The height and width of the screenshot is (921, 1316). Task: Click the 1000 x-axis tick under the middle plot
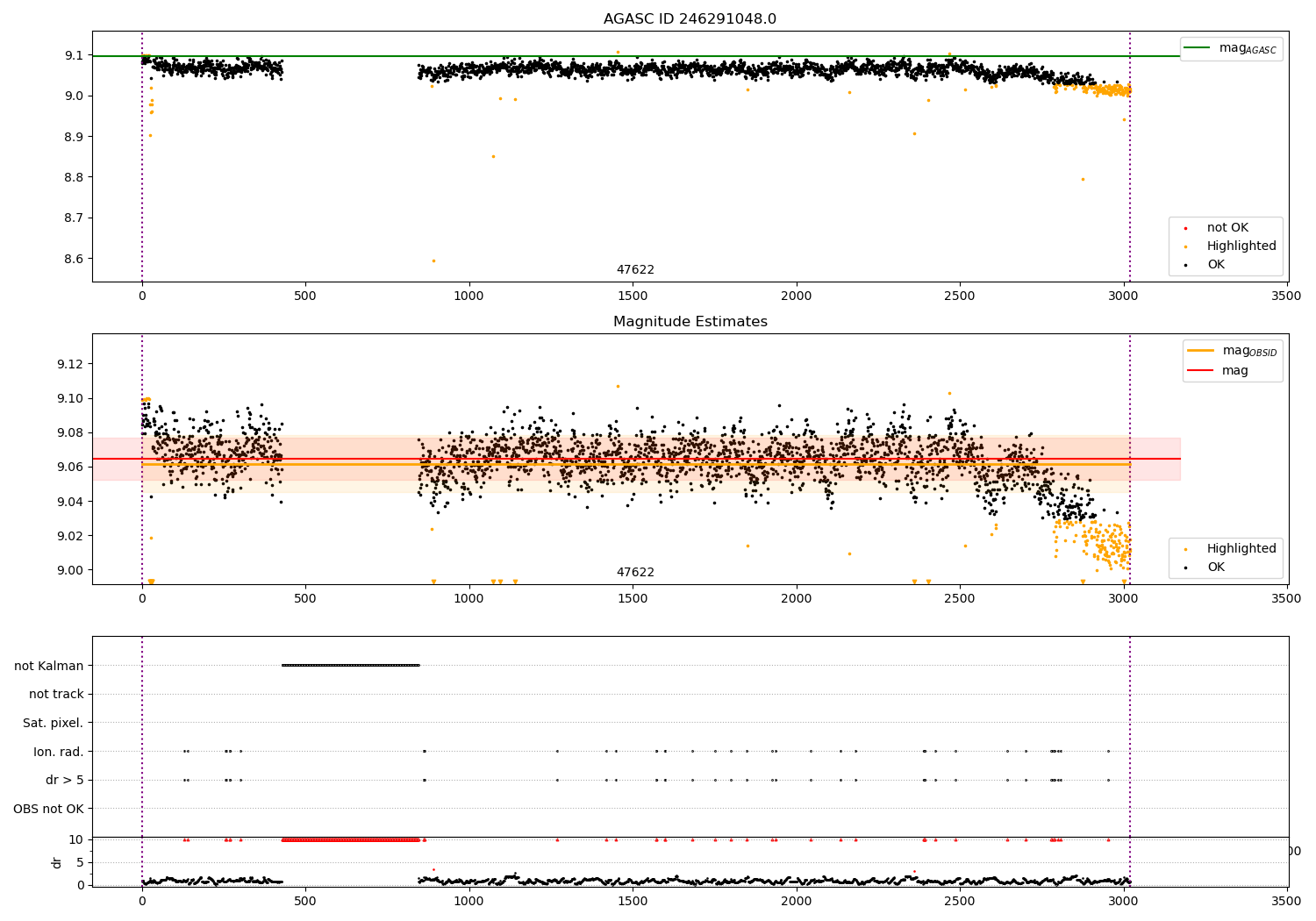tap(469, 598)
